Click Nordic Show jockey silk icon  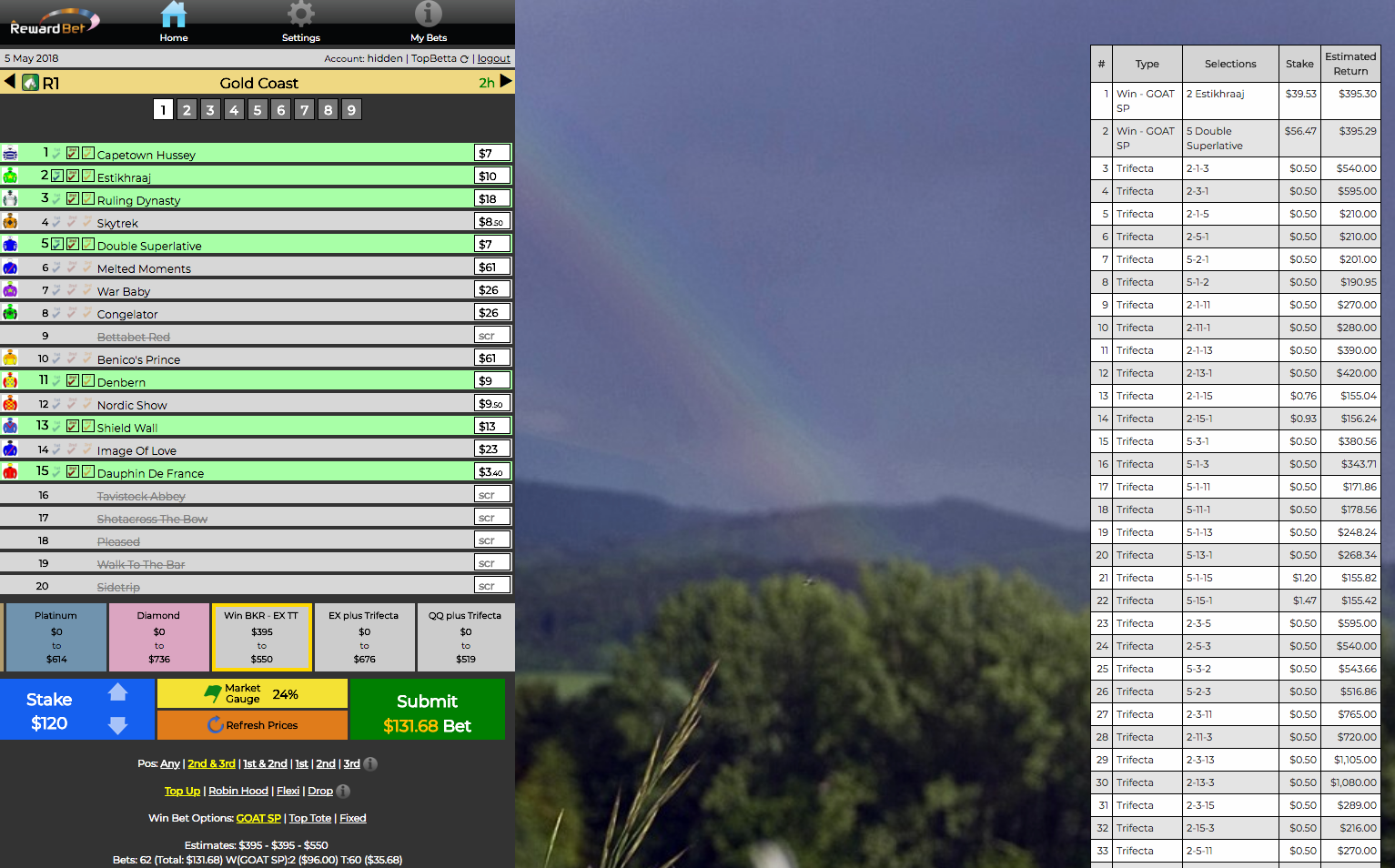[x=10, y=404]
